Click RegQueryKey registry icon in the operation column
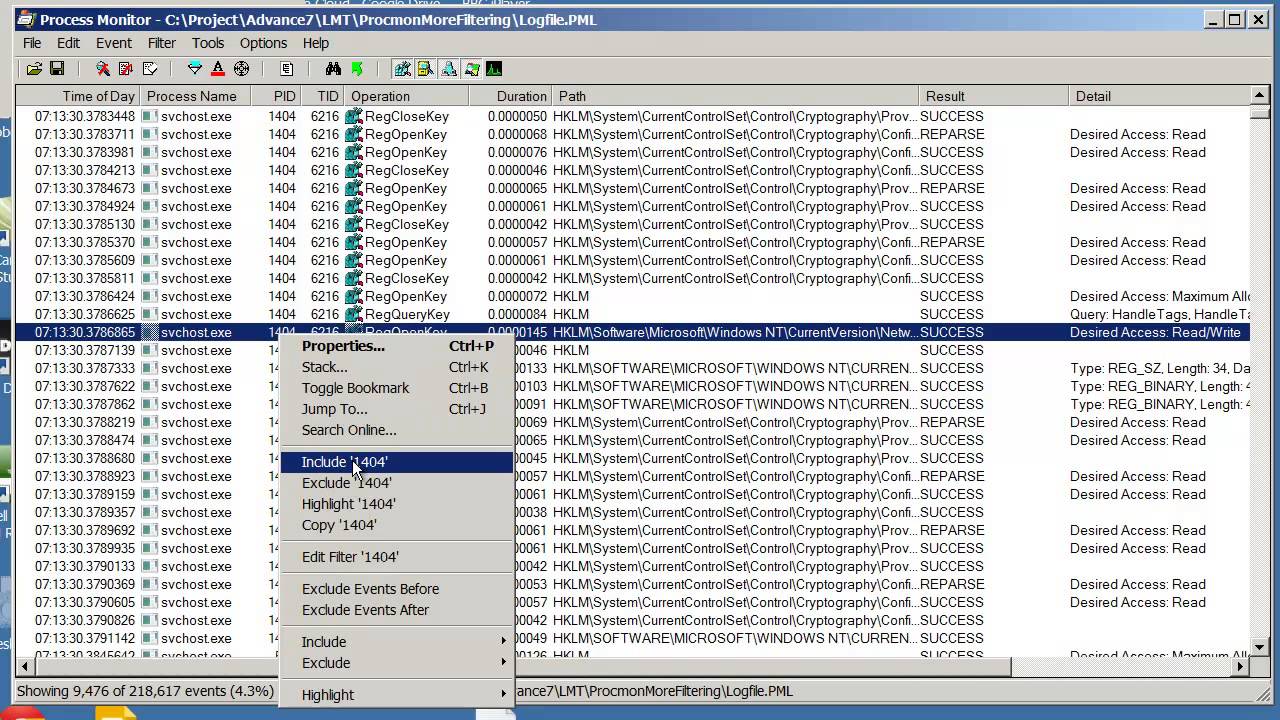 354,314
